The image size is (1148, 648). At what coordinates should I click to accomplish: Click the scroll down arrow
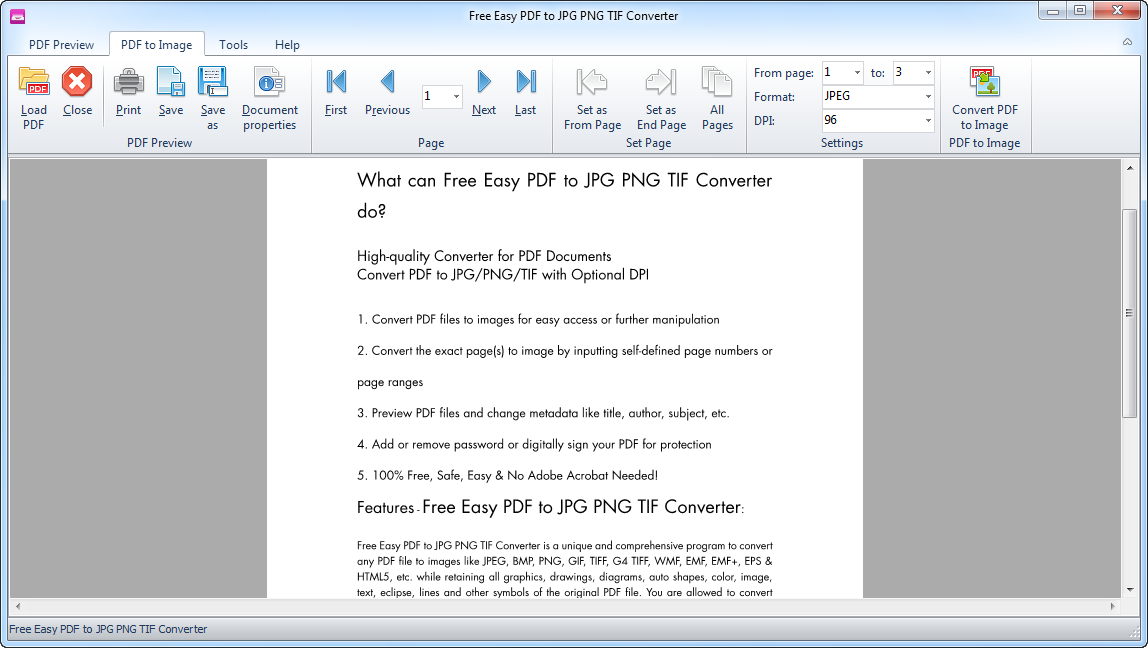[1129, 589]
